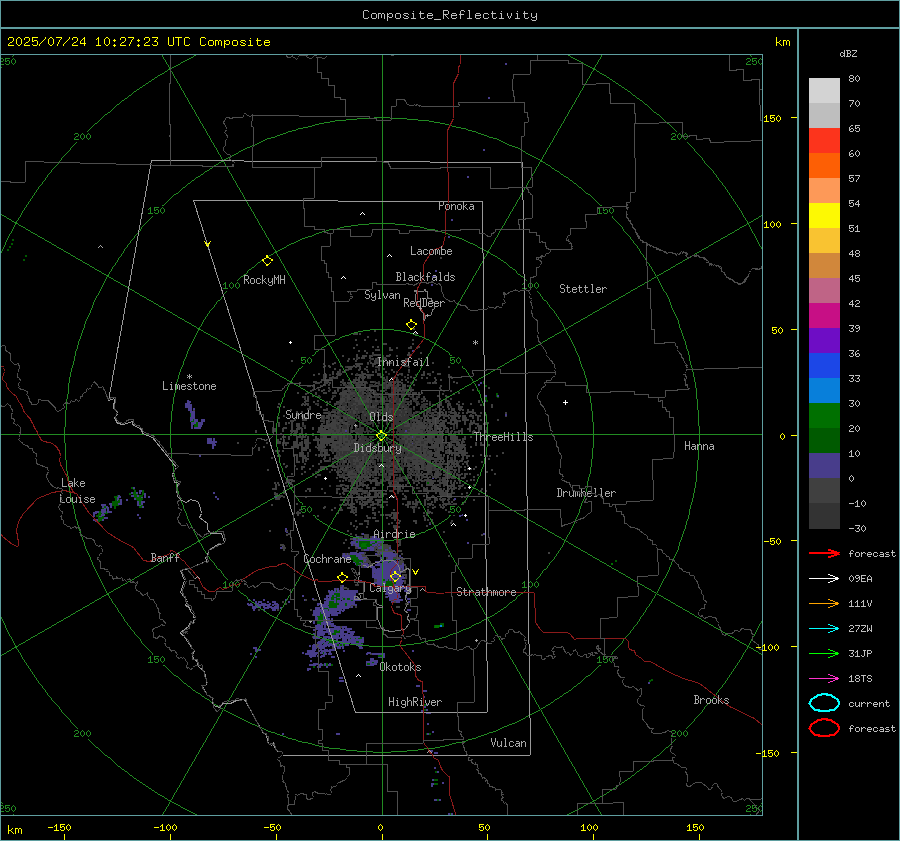900x841 pixels.
Task: Click the Stettler city label
Action: (583, 289)
